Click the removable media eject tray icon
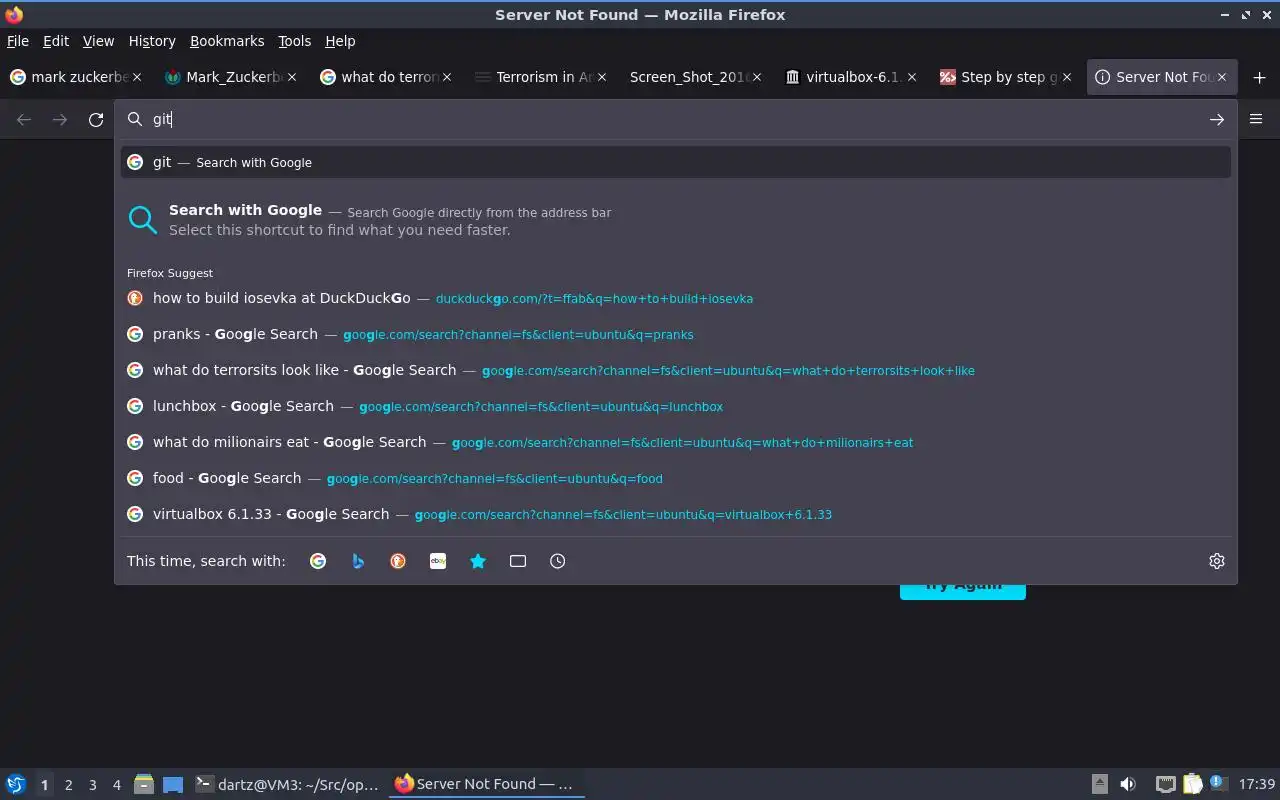Viewport: 1280px width, 800px height. tap(1099, 784)
